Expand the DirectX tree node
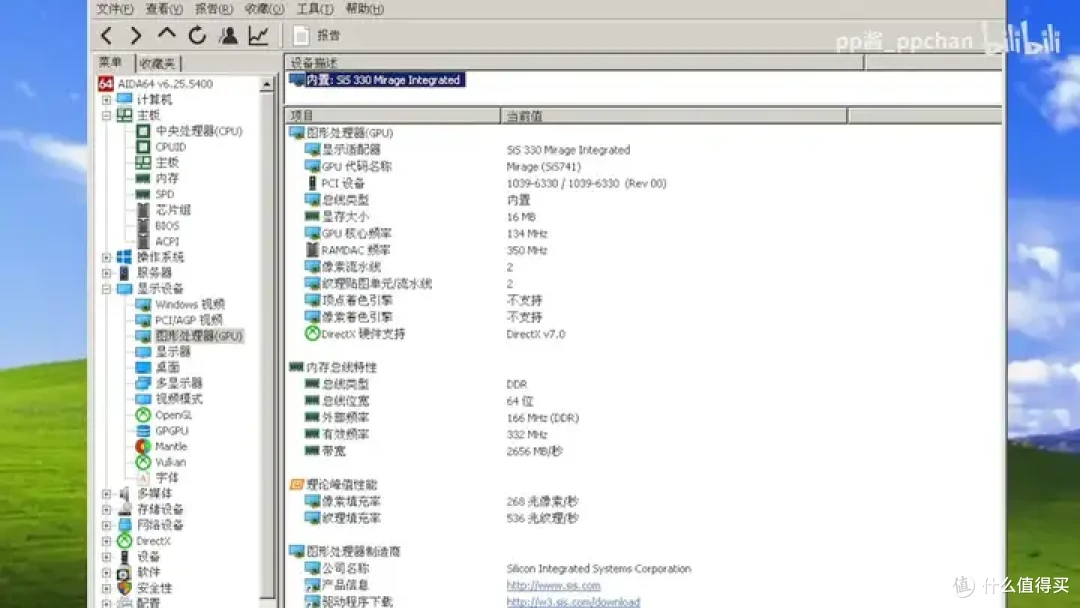Screen dimensions: 1080x608 (x=107, y=541)
